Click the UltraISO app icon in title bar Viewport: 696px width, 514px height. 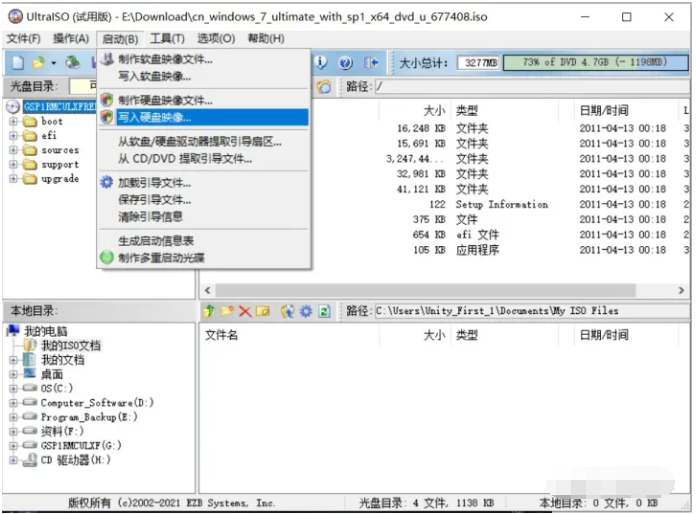pyautogui.click(x=16, y=16)
